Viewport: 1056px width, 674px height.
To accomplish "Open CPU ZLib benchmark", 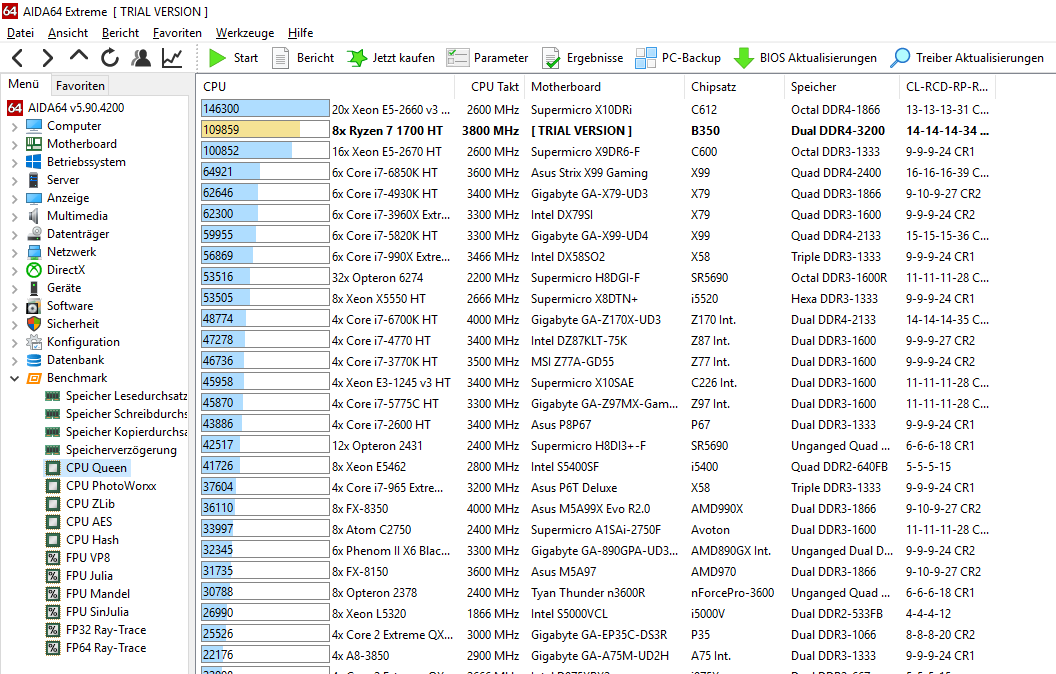I will [80, 504].
